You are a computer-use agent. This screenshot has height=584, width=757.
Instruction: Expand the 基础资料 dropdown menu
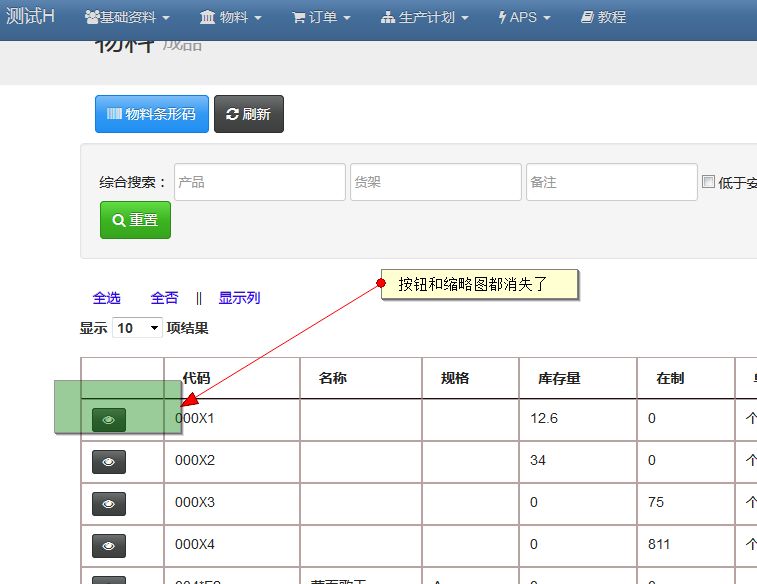[127, 18]
